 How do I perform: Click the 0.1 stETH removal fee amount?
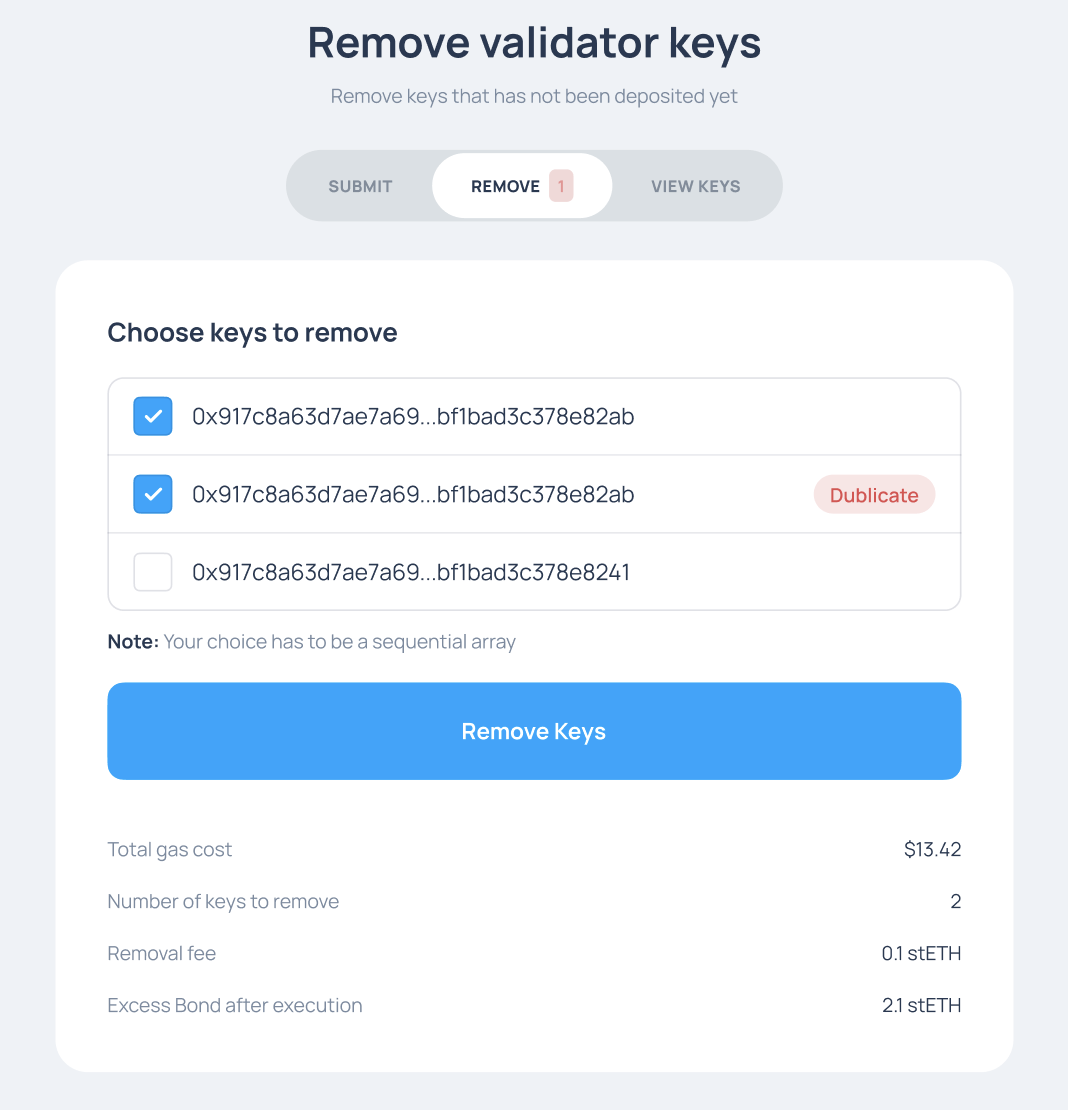point(921,954)
